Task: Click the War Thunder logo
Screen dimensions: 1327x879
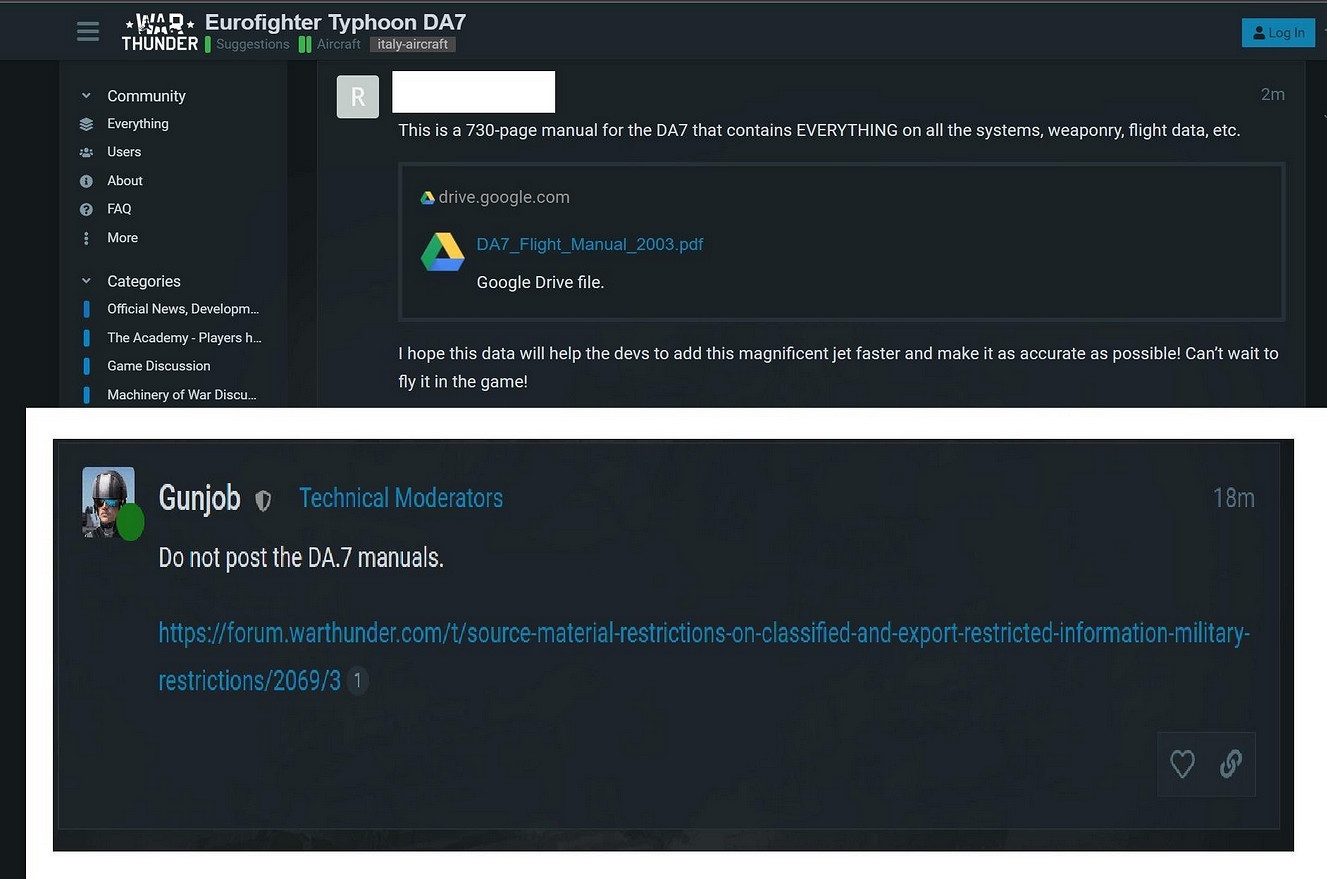Action: click(x=159, y=32)
